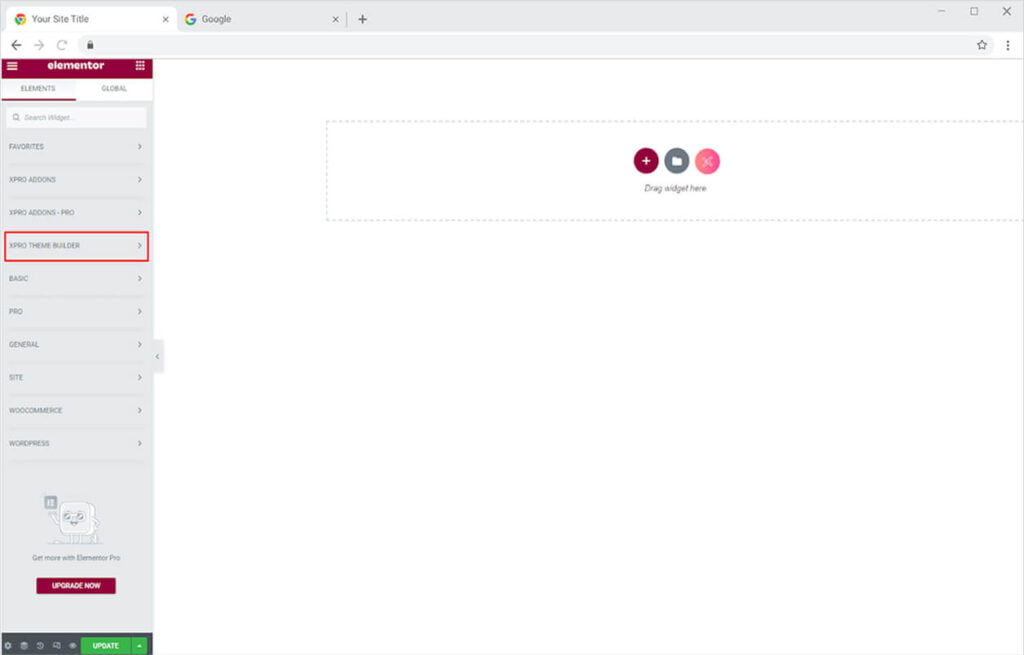Click the Upgrade Now button

coord(76,586)
